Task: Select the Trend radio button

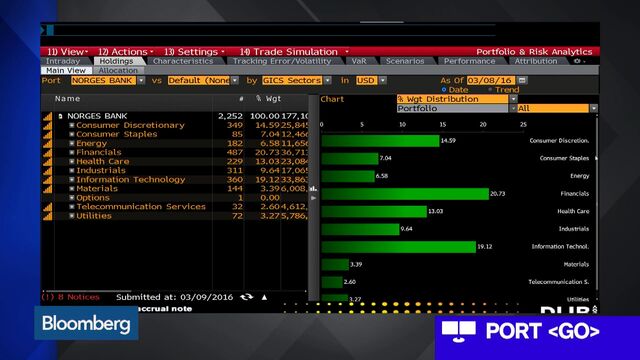Action: coord(490,89)
